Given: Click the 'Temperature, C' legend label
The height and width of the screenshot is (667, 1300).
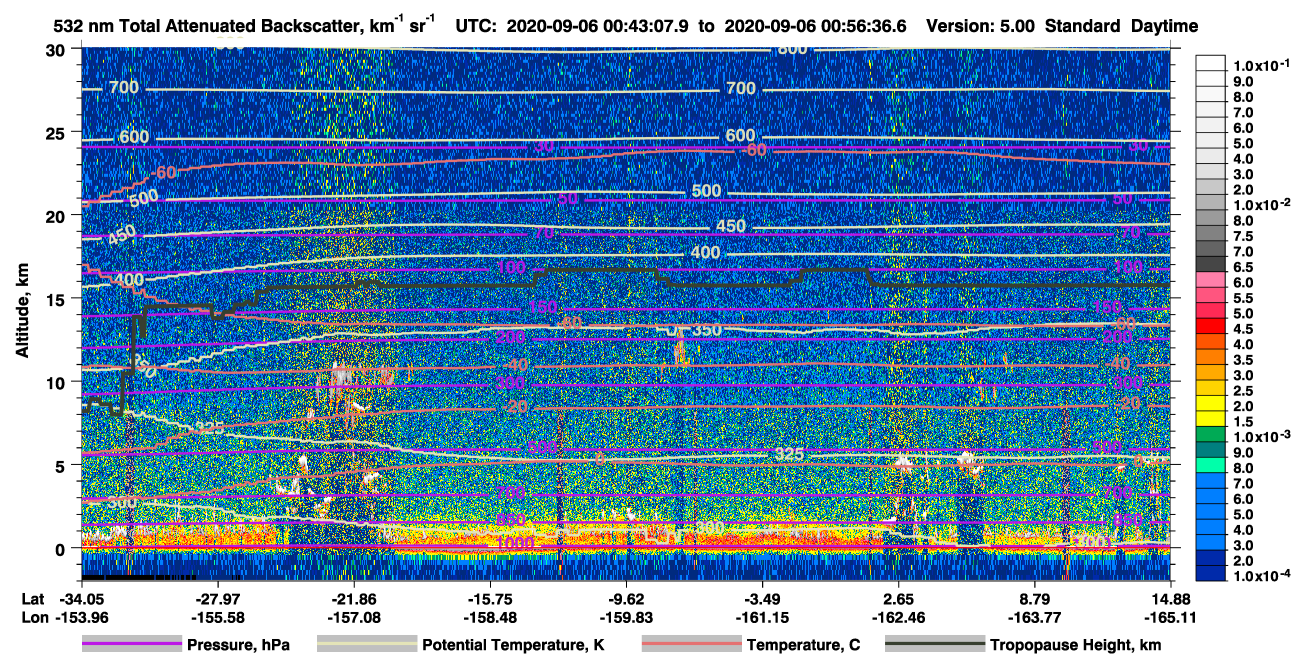Looking at the screenshot, I should coord(803,645).
